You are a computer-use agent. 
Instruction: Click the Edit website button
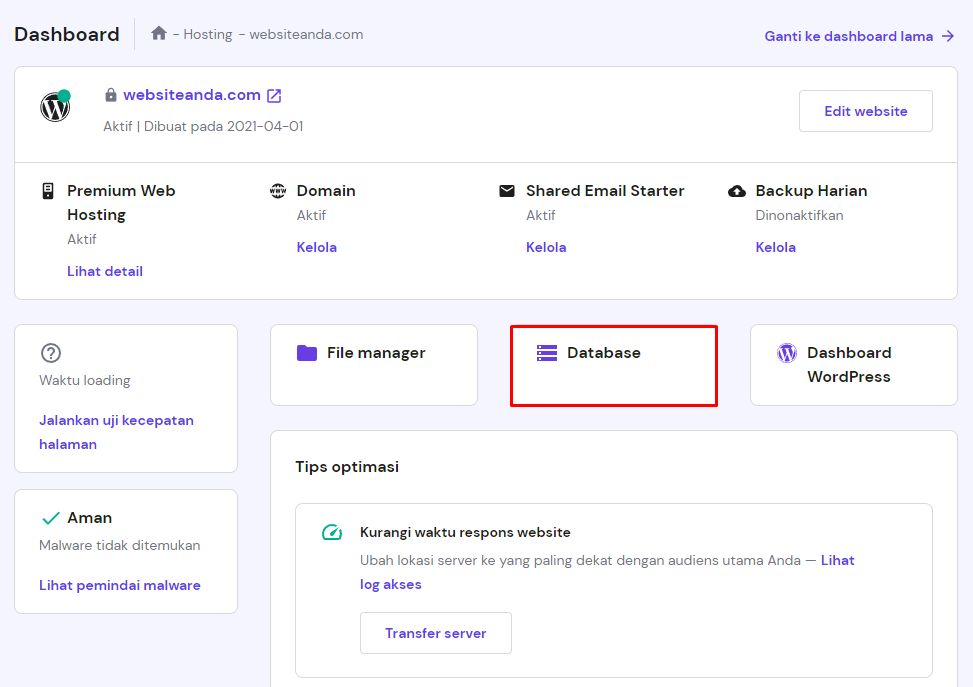(865, 110)
